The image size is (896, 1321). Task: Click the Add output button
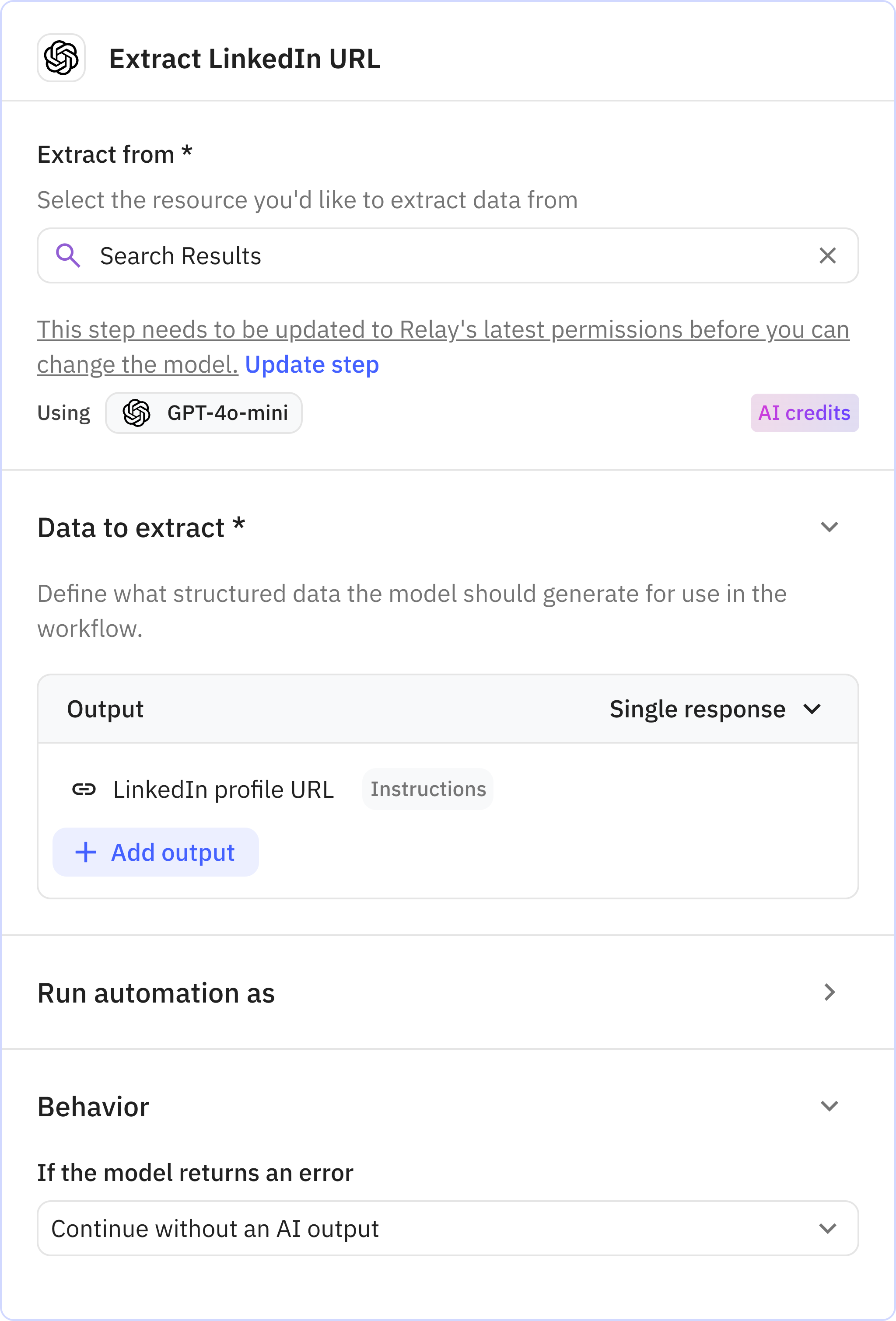coord(156,852)
